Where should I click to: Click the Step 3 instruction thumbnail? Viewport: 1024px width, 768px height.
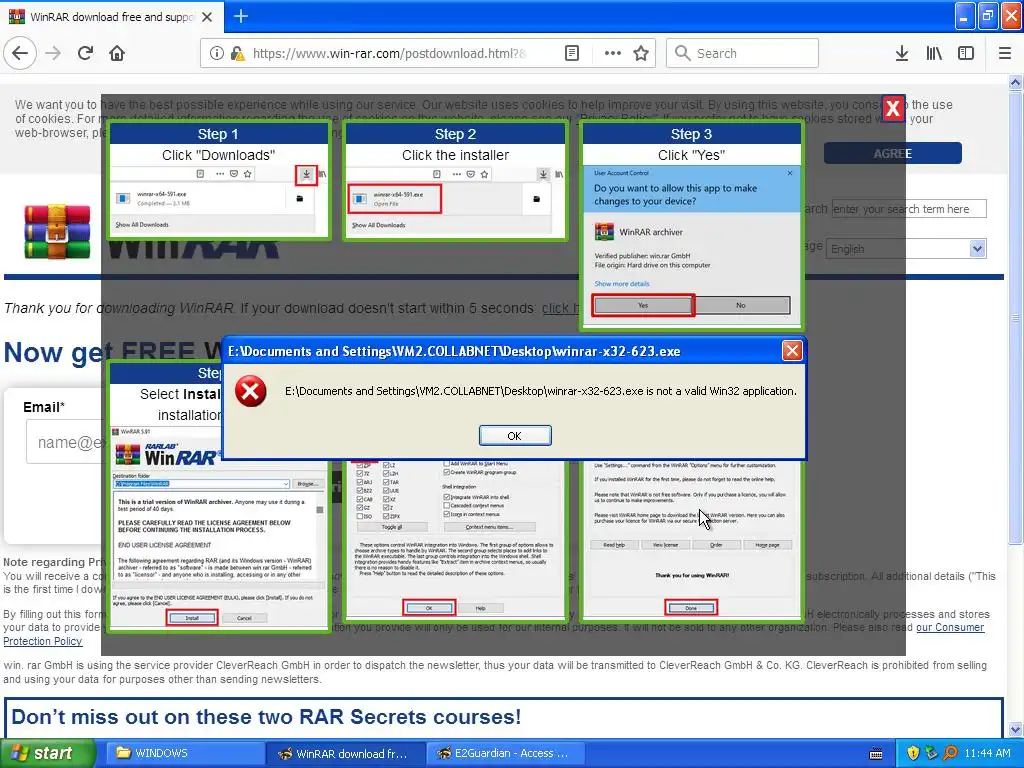point(691,225)
